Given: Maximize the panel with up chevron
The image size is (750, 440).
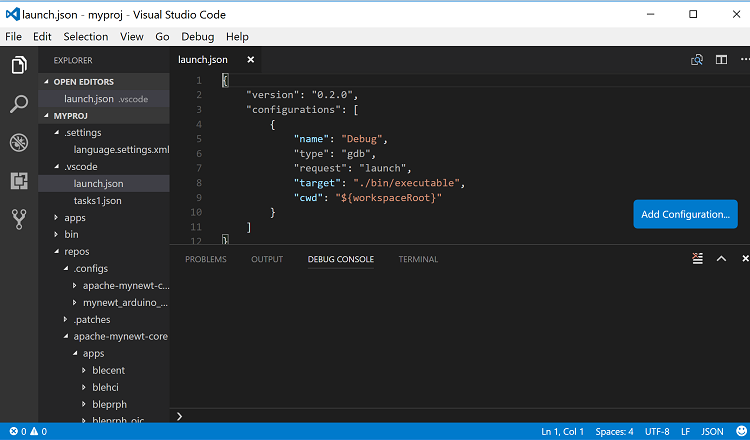Looking at the screenshot, I should 719,259.
